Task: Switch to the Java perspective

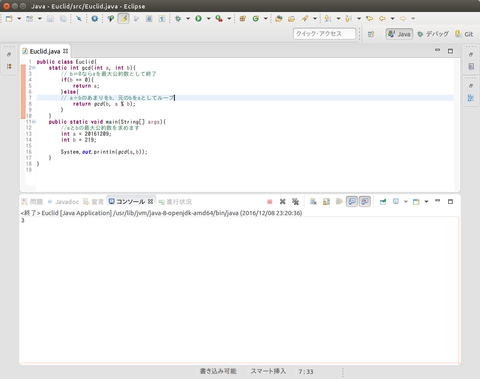Action: pyautogui.click(x=399, y=34)
